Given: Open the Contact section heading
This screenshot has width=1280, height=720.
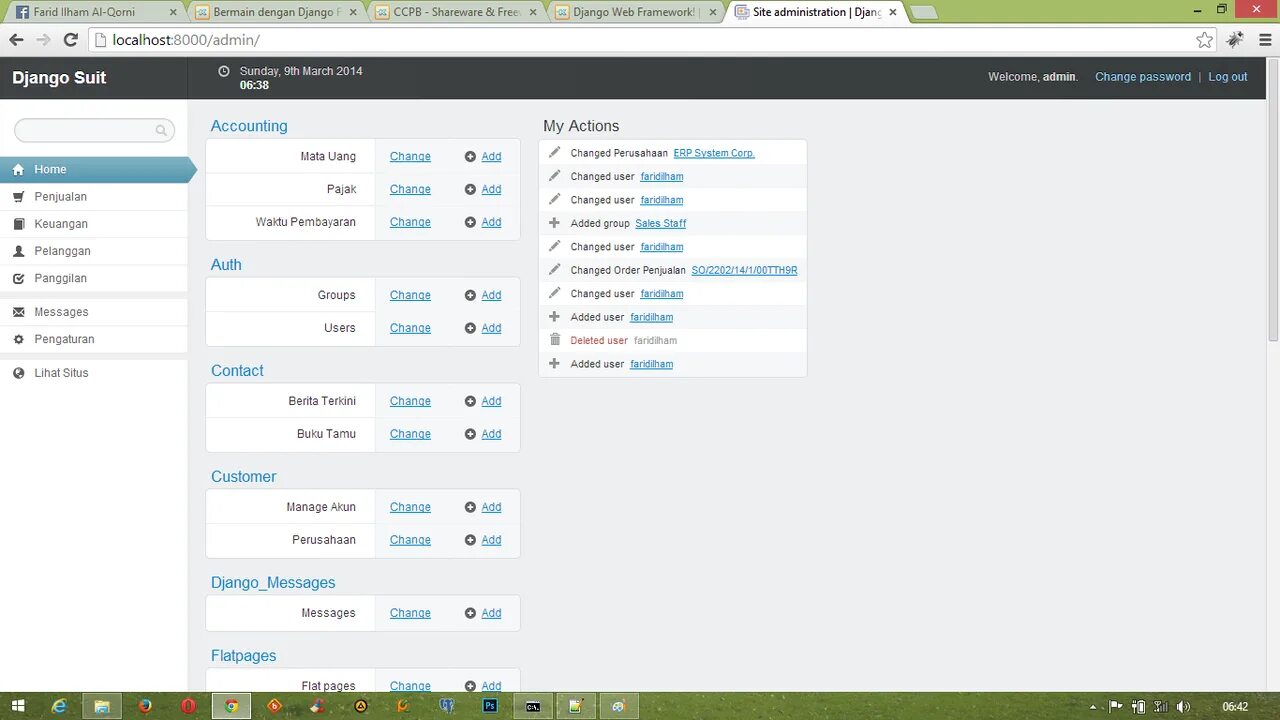Looking at the screenshot, I should coord(237,371).
